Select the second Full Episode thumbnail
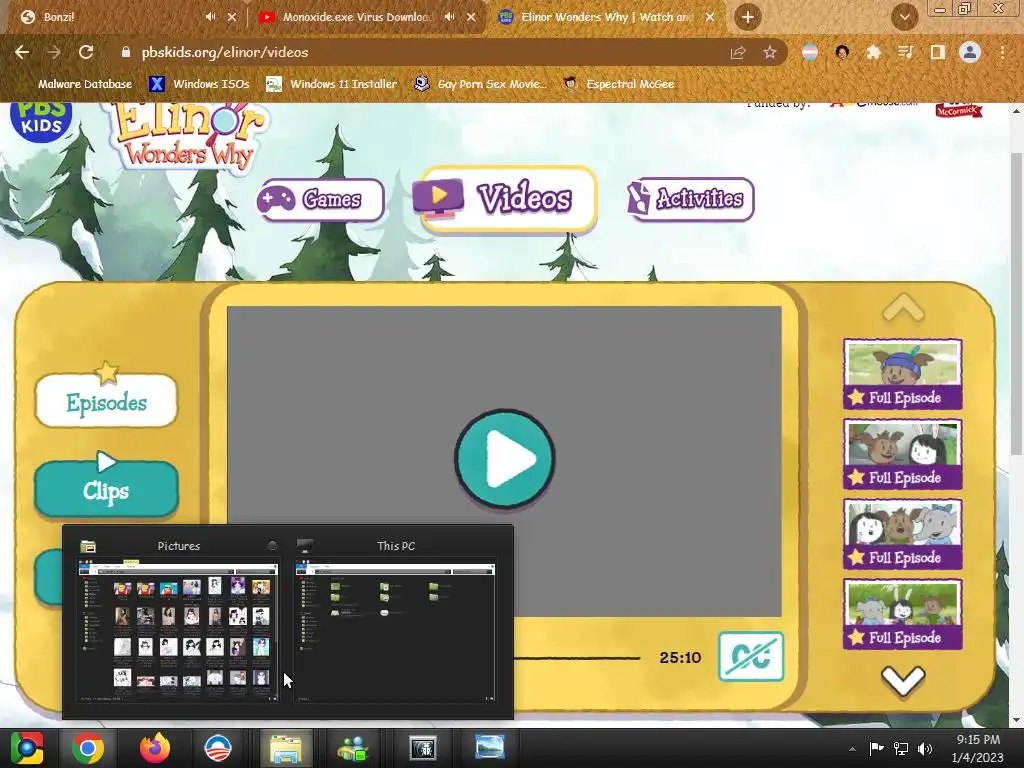The image size is (1024, 768). click(x=903, y=454)
